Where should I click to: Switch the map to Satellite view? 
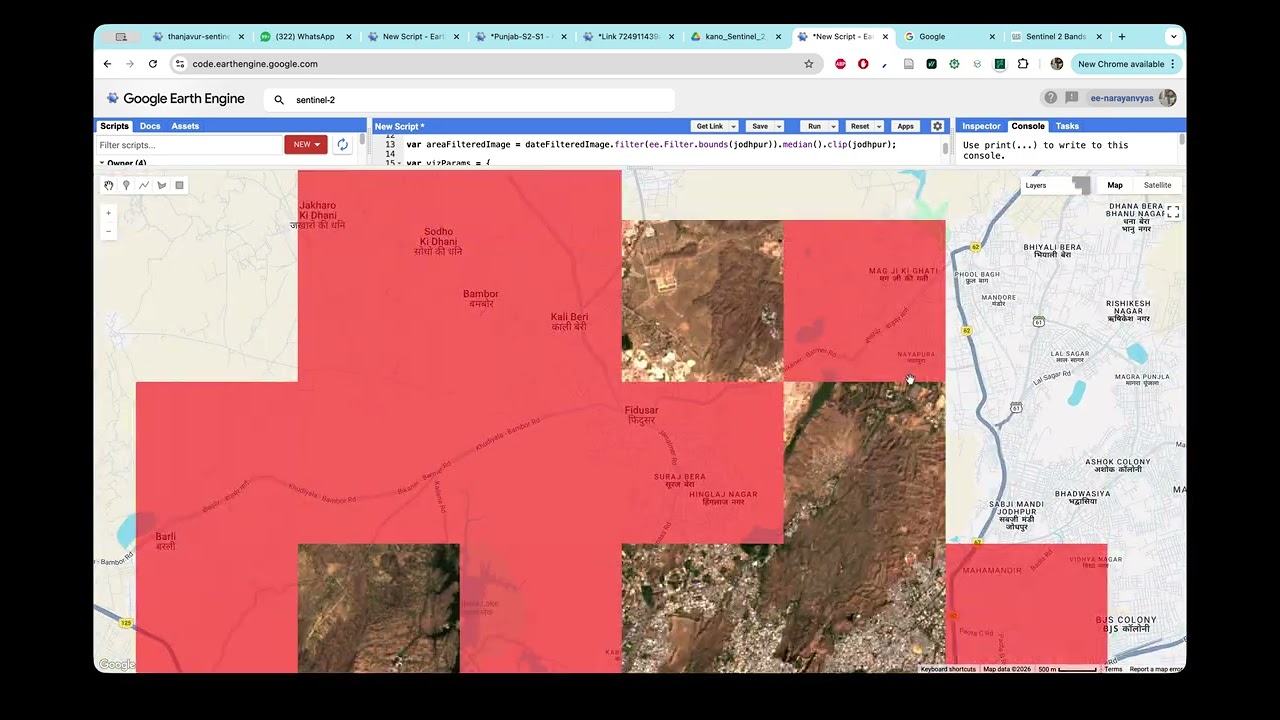pyautogui.click(x=1157, y=185)
